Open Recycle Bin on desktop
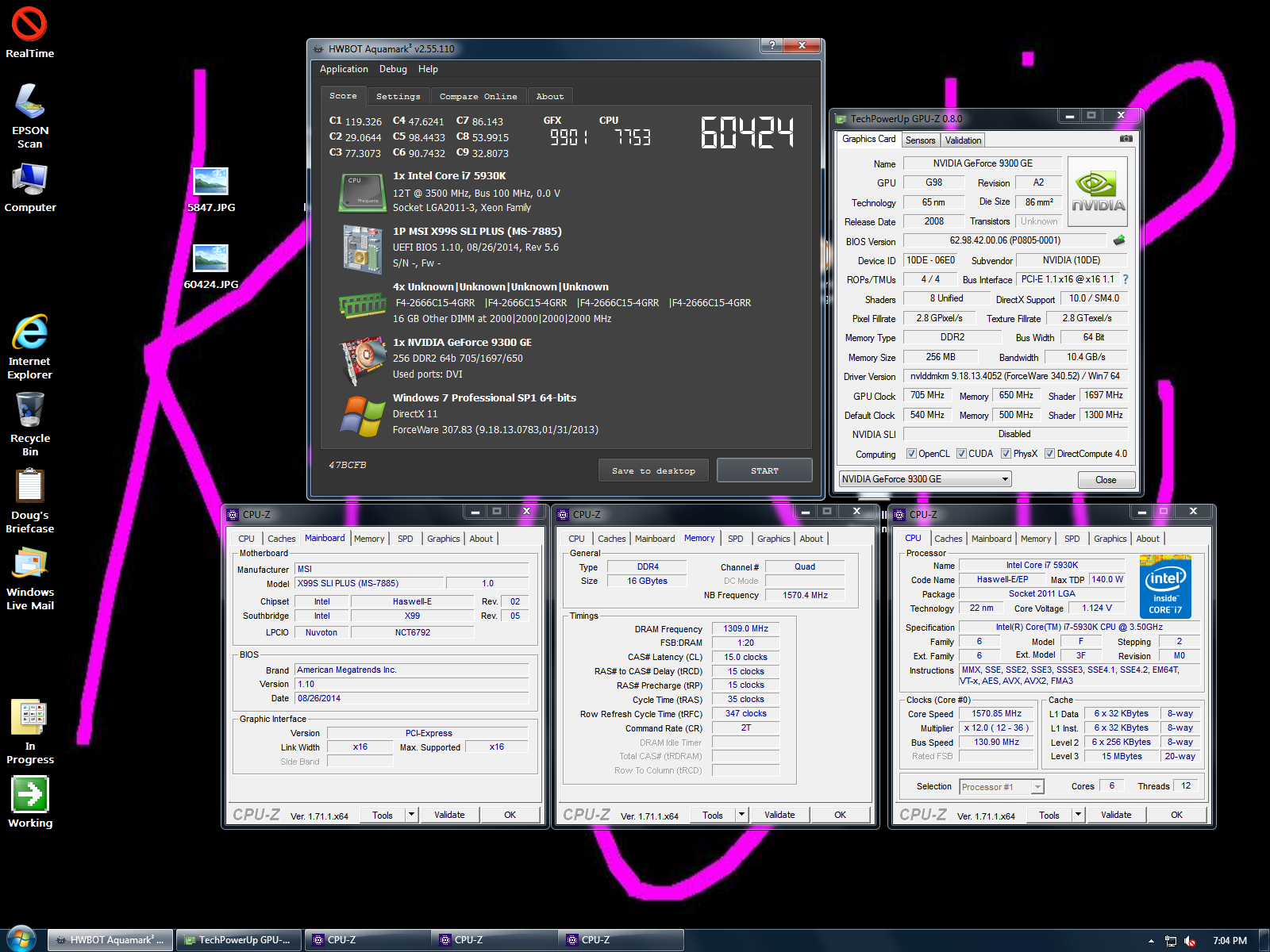 tap(29, 424)
